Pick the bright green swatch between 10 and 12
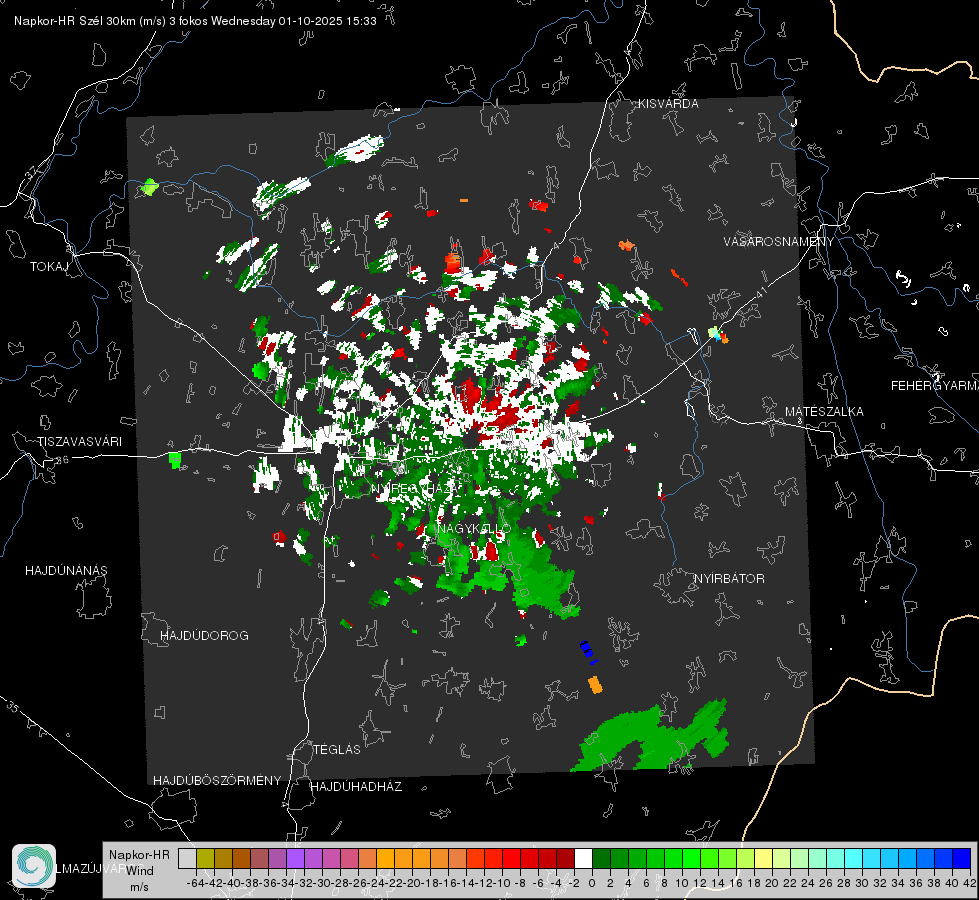 point(691,858)
